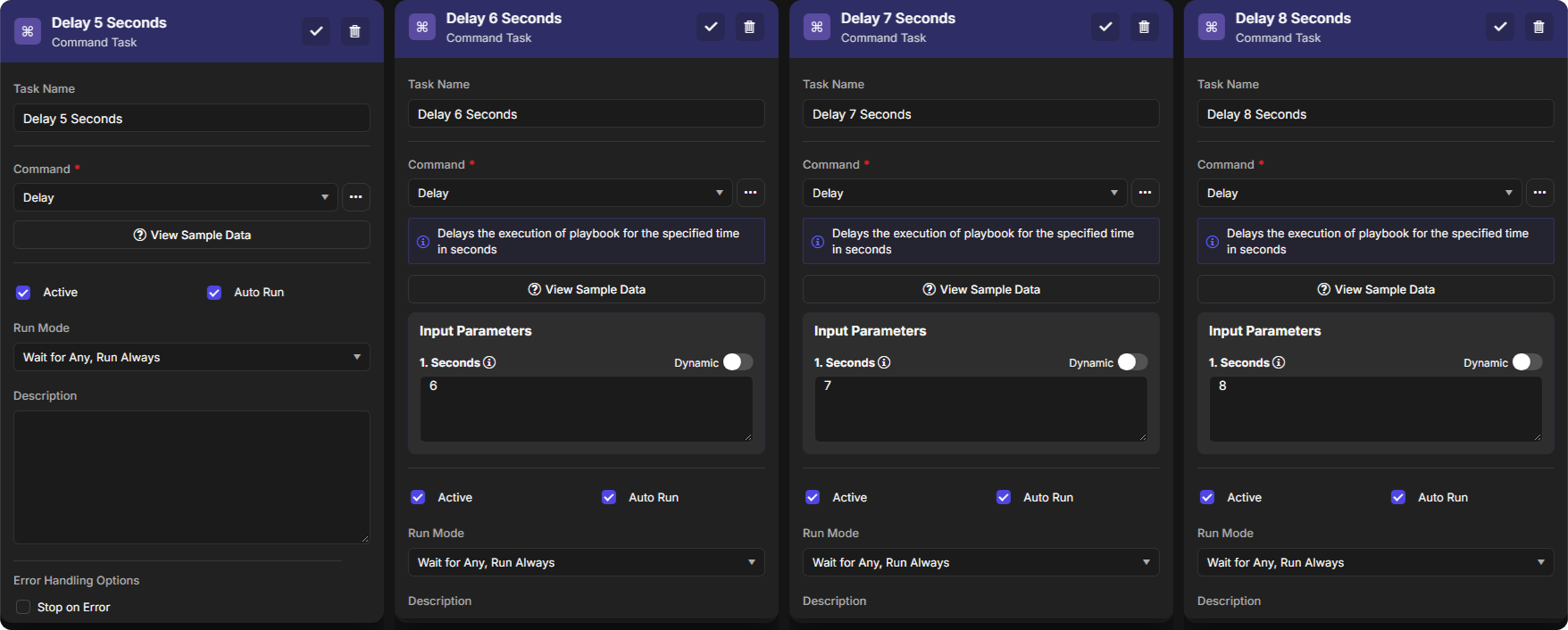This screenshot has width=1568, height=630.
Task: Click the Task Name field containing Delay 7 Seconds
Action: [981, 114]
